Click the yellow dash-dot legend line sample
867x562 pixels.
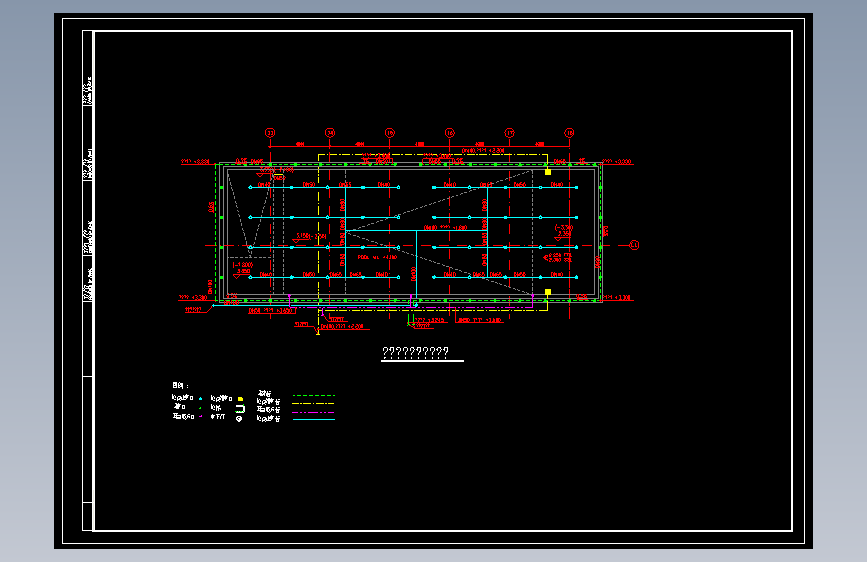(x=314, y=404)
